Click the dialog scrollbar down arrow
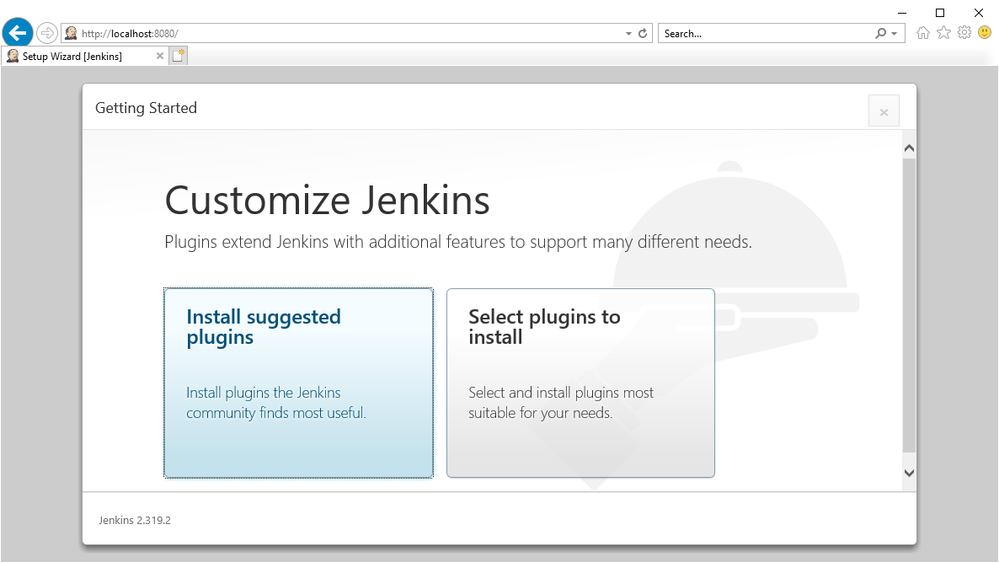This screenshot has height=563, width=999. [909, 473]
